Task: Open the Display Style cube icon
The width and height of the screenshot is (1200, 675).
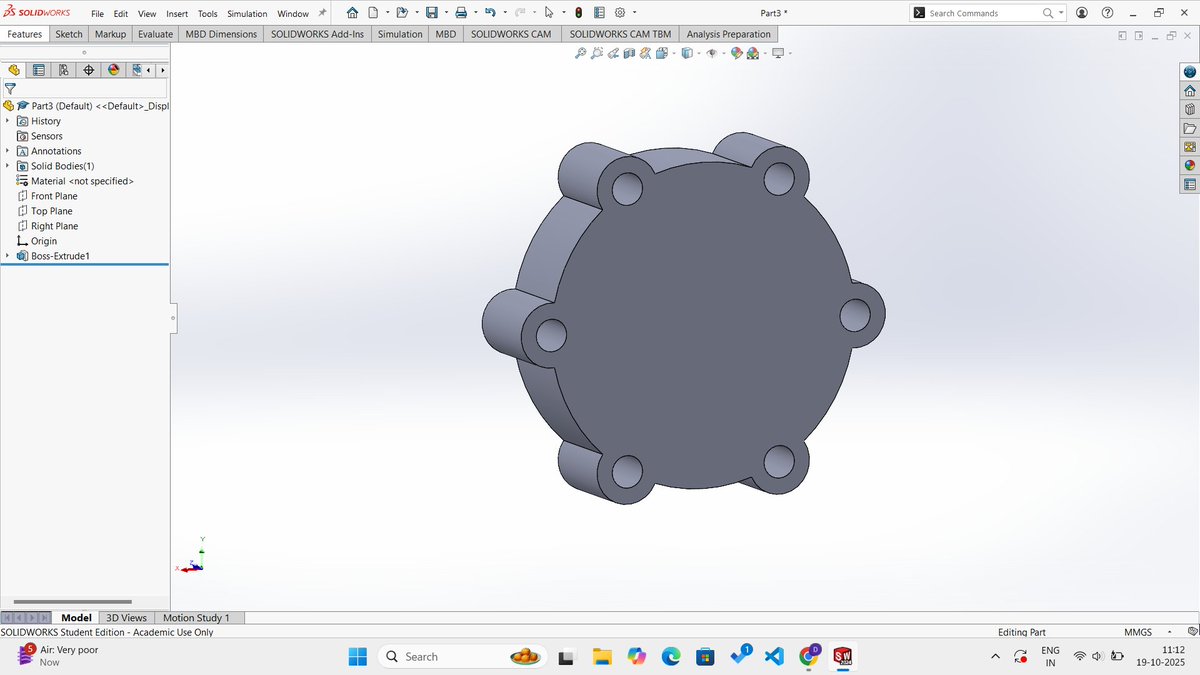Action: click(687, 53)
